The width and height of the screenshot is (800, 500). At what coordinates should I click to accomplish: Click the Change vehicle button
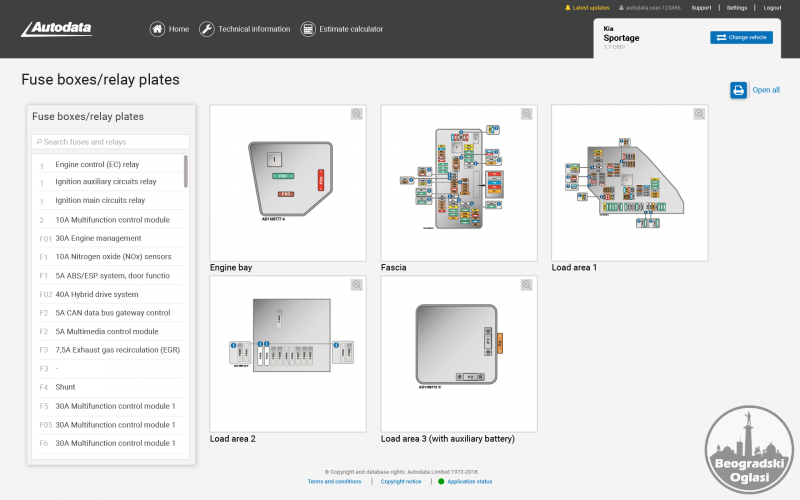click(741, 37)
